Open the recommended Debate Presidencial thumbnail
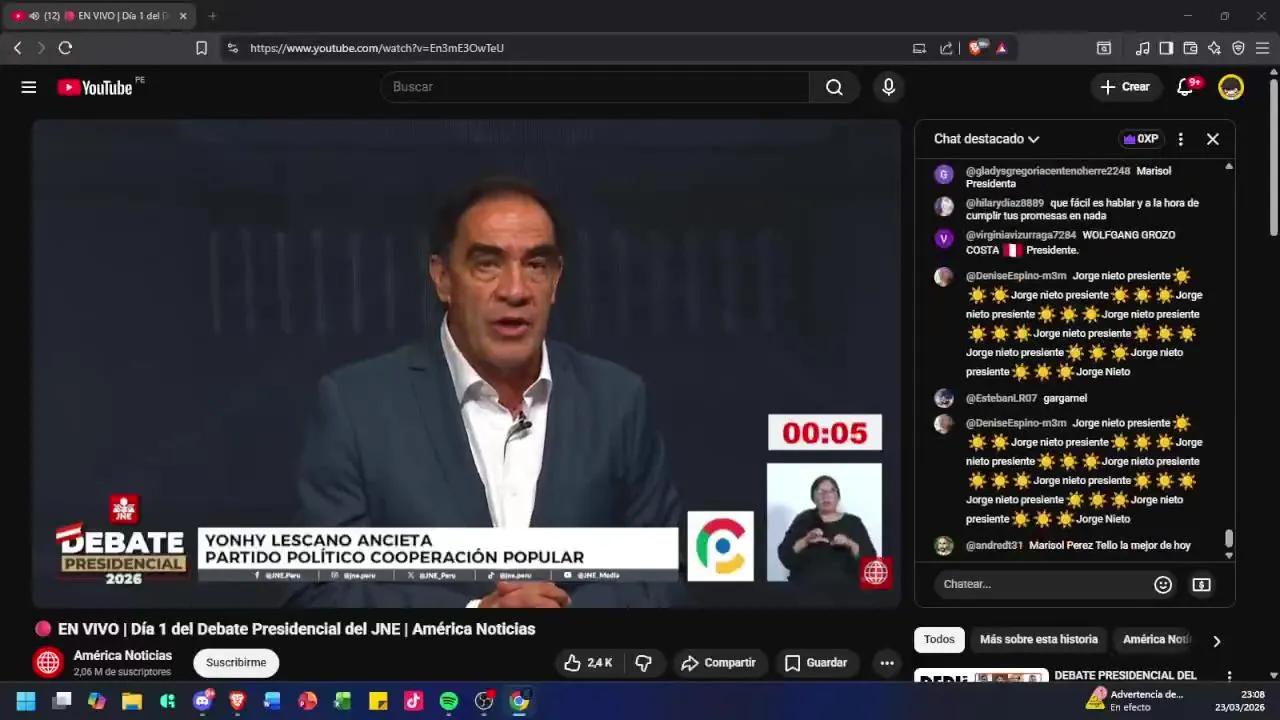Image resolution: width=1280 pixels, height=720 pixels. pyautogui.click(x=981, y=677)
